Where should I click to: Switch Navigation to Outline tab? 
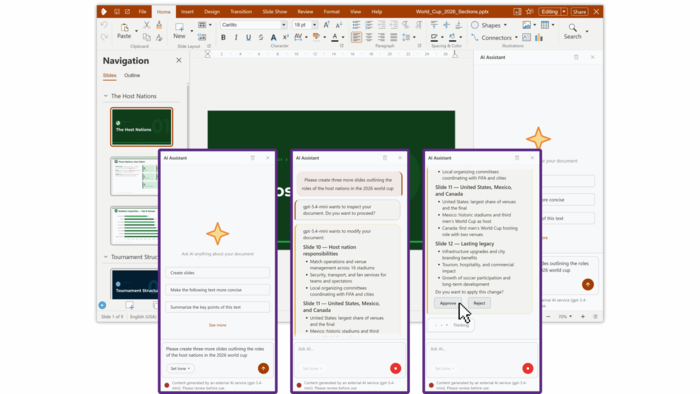tap(132, 75)
